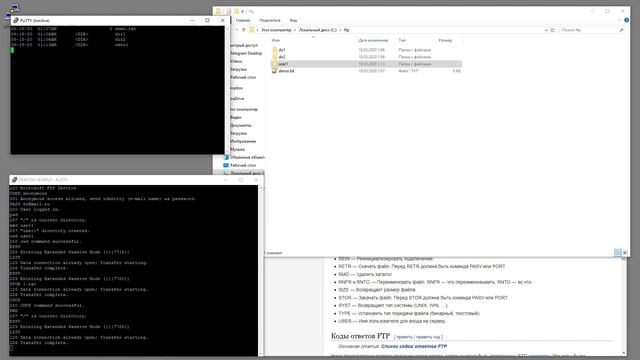Click the Рабочий стол icon under Этот компьютер
Viewport: 640px width, 360px height.
tap(226, 165)
